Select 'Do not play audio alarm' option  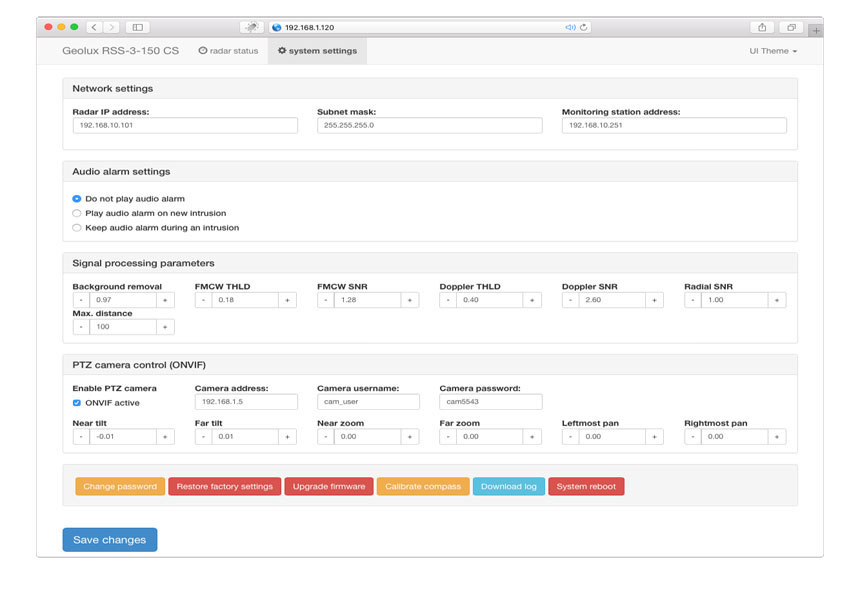77,199
